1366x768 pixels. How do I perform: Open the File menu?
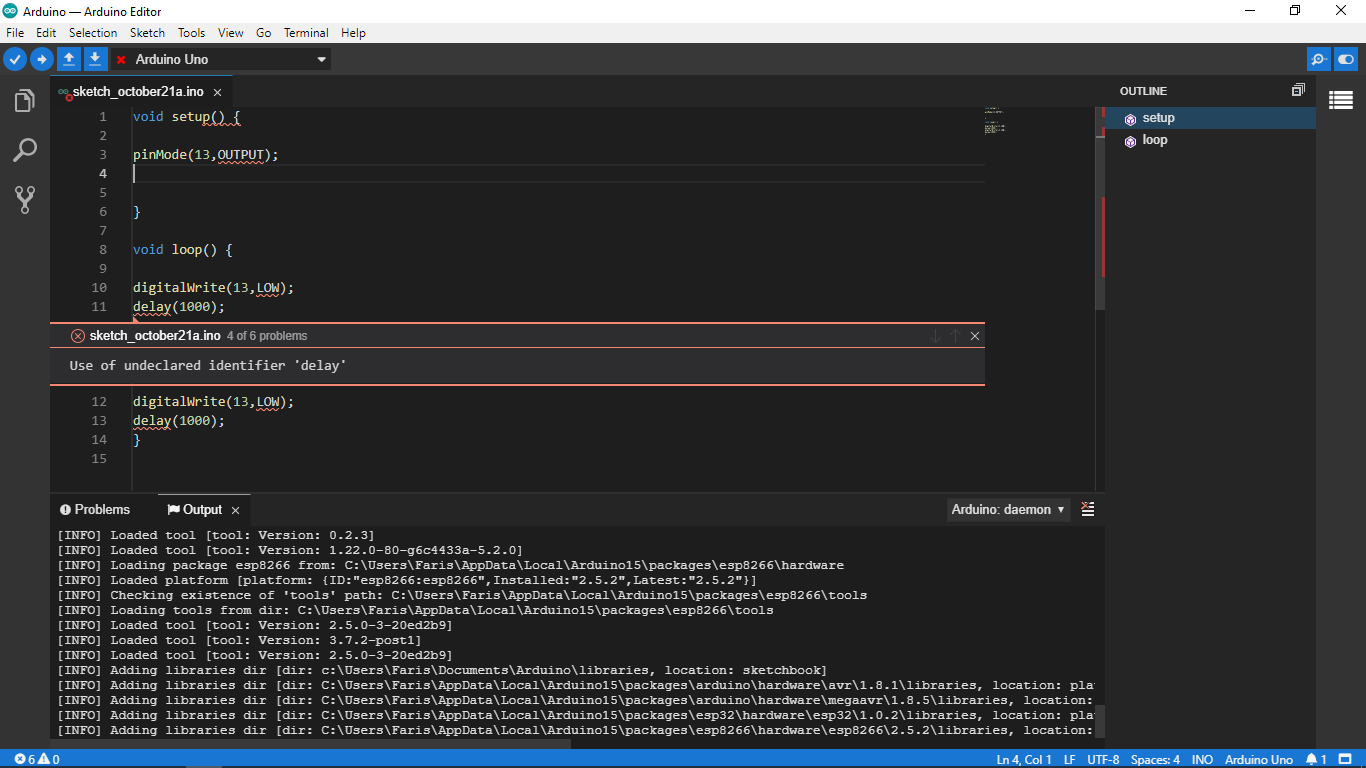pos(15,33)
